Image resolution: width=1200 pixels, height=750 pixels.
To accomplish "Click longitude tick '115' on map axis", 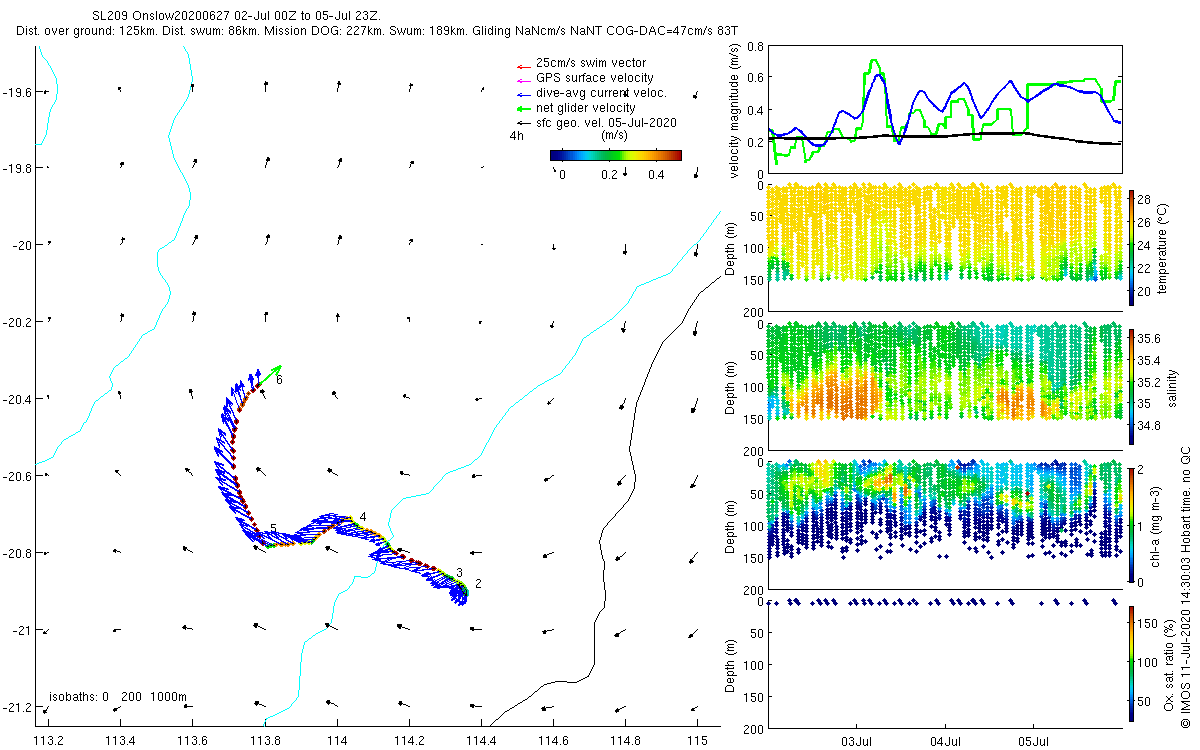I will pyautogui.click(x=697, y=741).
